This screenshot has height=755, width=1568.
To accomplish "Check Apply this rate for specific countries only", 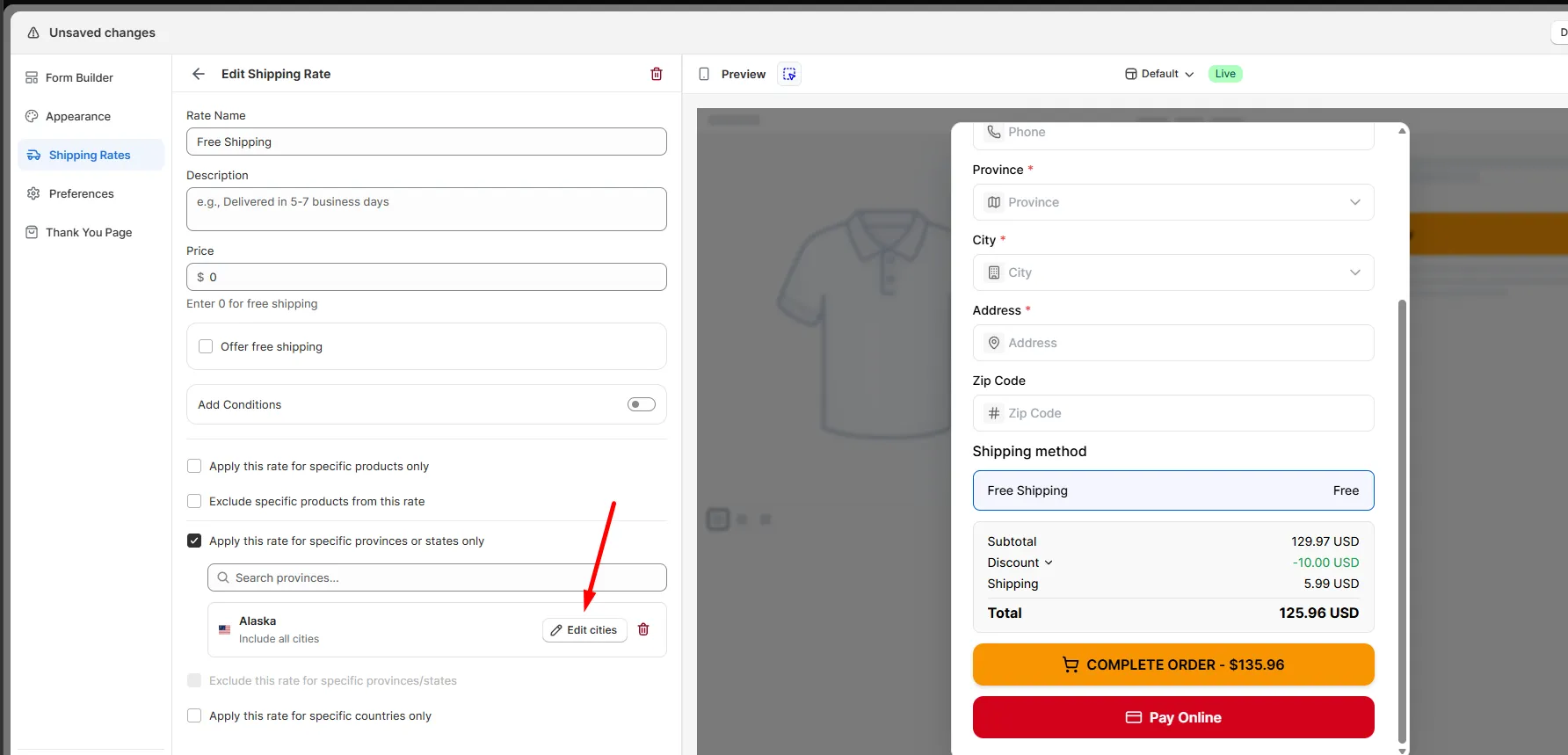I will [x=194, y=715].
